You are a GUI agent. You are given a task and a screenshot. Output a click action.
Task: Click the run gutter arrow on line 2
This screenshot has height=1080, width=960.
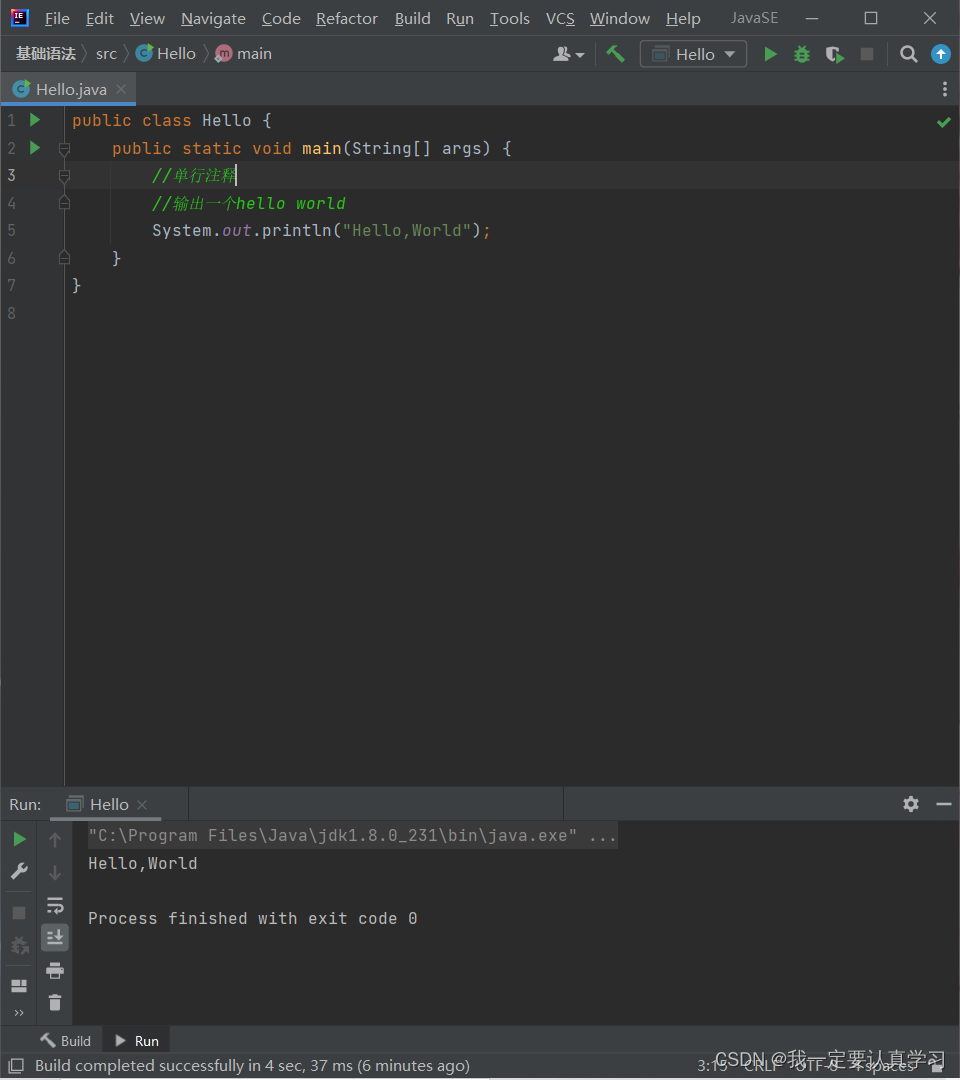[x=35, y=147]
